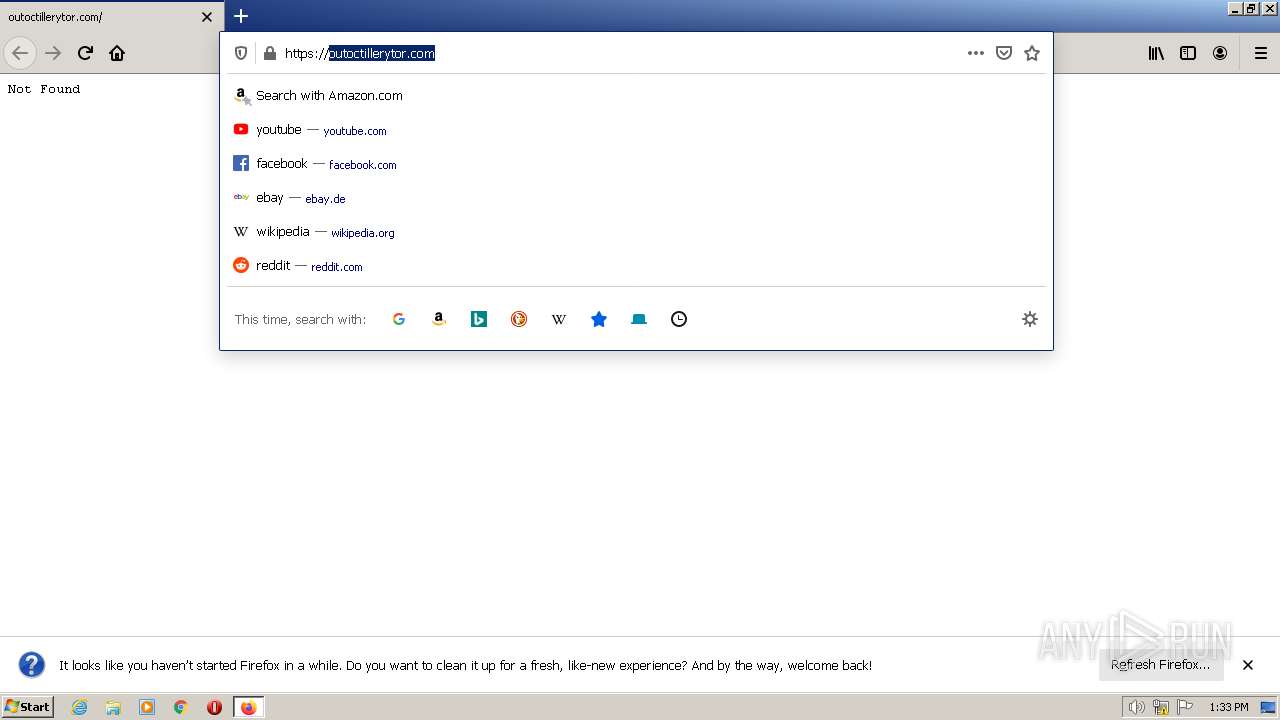This screenshot has width=1280, height=720.
Task: Go forward using the forward arrow button
Action: coord(53,53)
